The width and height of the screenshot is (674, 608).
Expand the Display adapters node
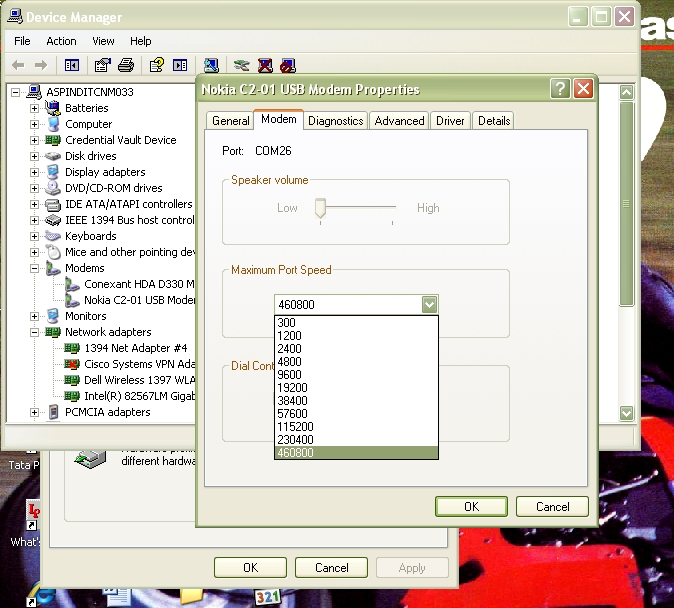34,172
